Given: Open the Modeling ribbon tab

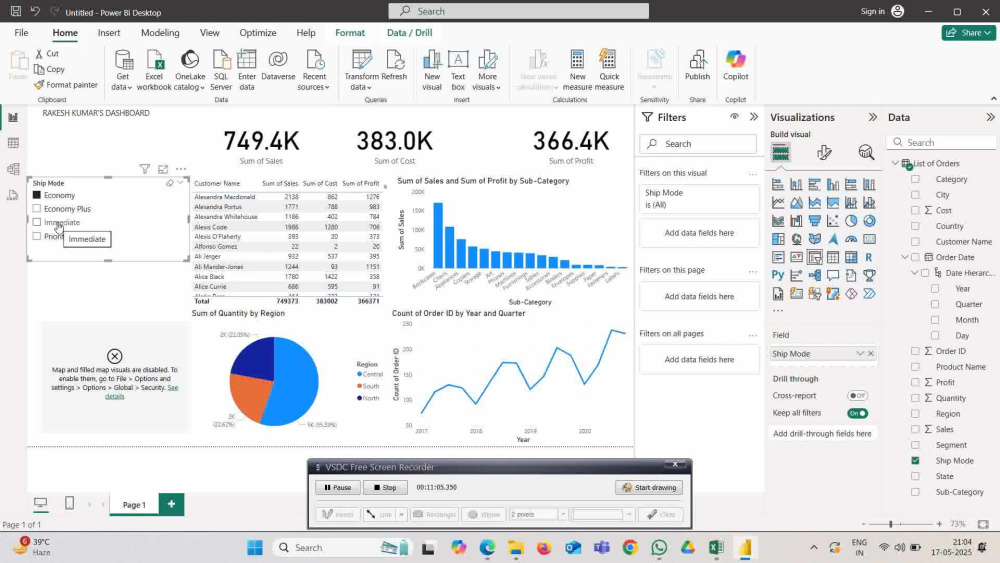Looking at the screenshot, I should tap(160, 33).
